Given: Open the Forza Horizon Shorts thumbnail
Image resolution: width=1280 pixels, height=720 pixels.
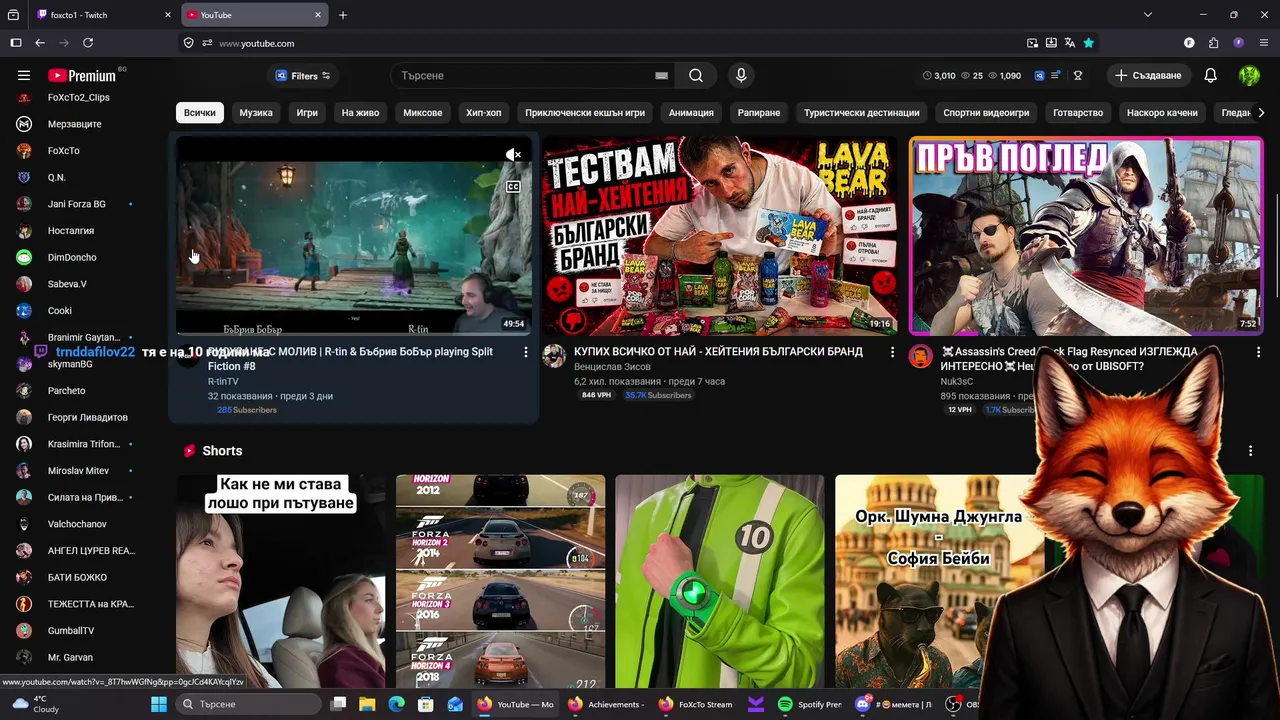Looking at the screenshot, I should [x=500, y=582].
